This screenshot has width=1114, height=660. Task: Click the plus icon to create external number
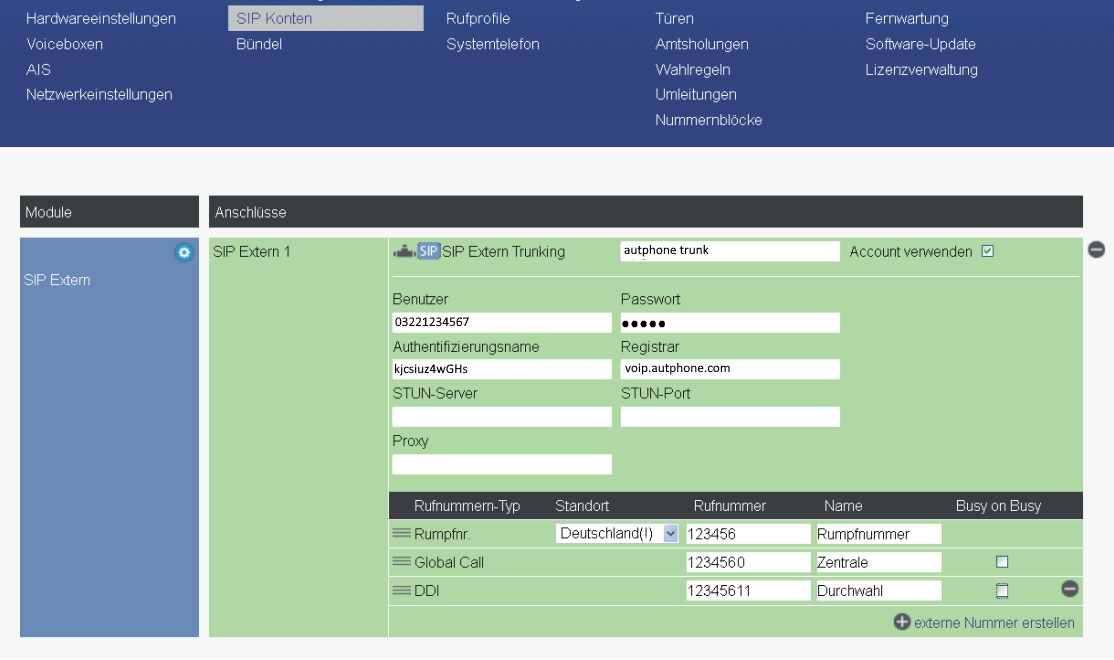click(902, 622)
